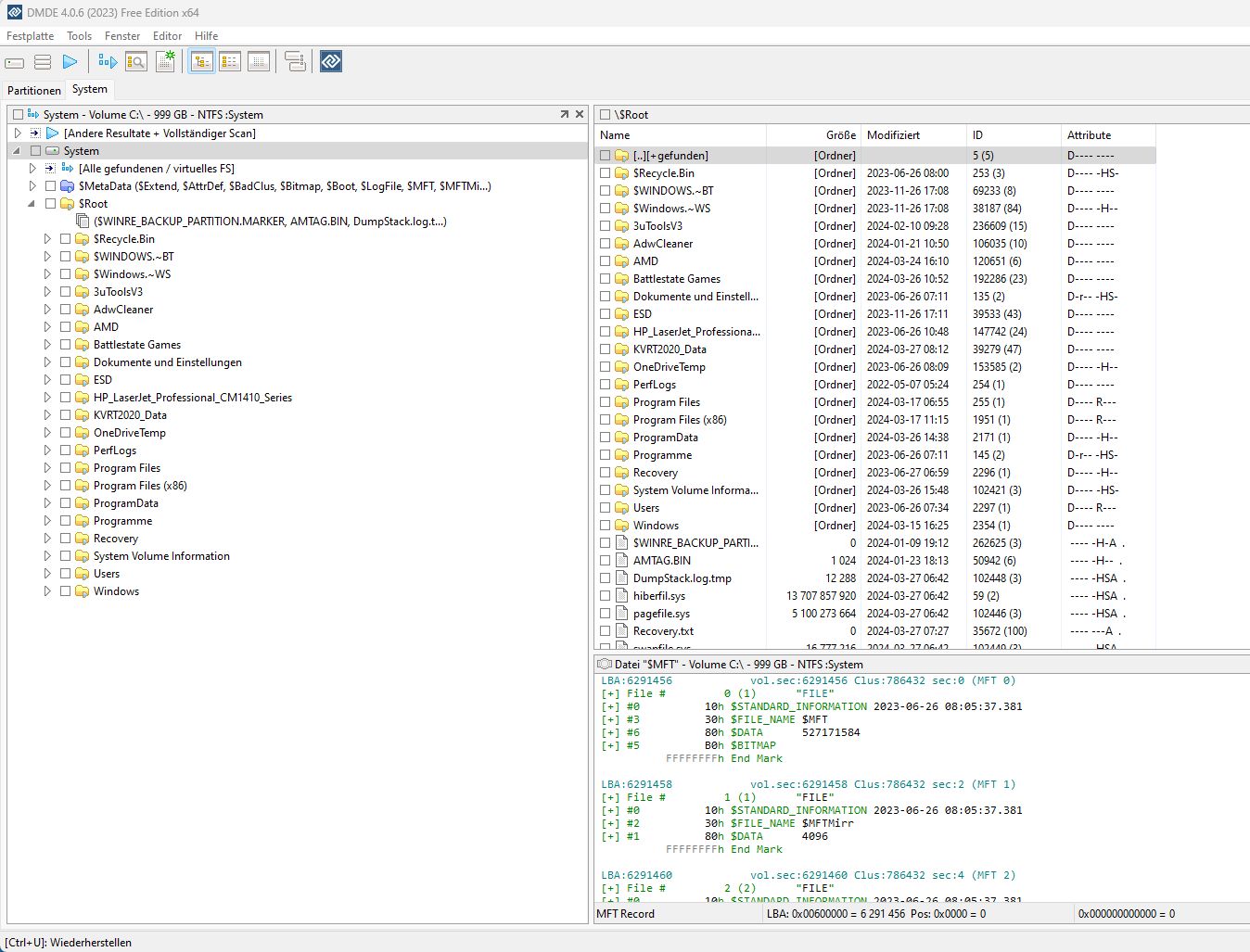This screenshot has height=952, width=1250.
Task: Tick the checkbox for the Users tree folder
Action: [66, 574]
